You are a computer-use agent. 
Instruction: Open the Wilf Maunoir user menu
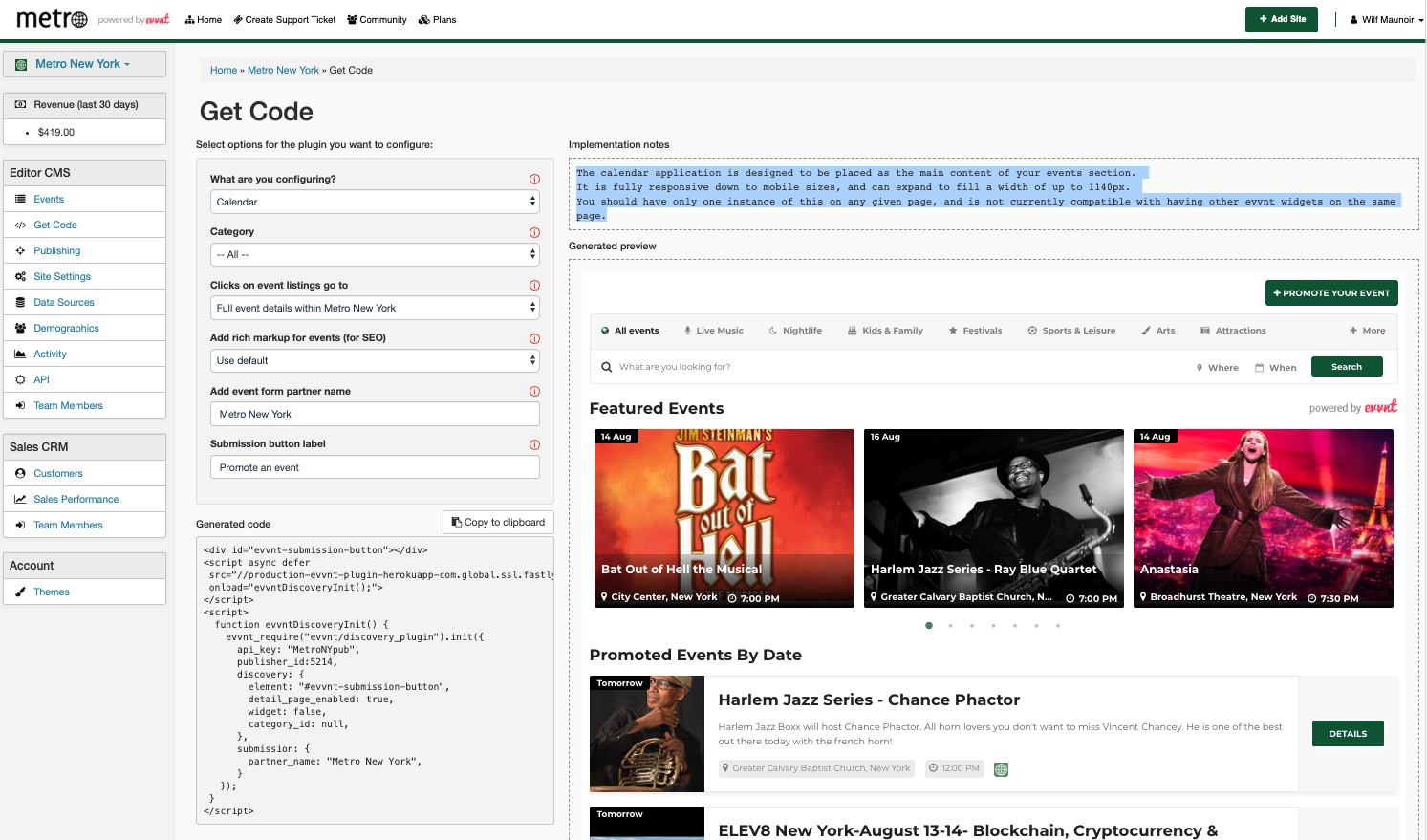tap(1386, 19)
